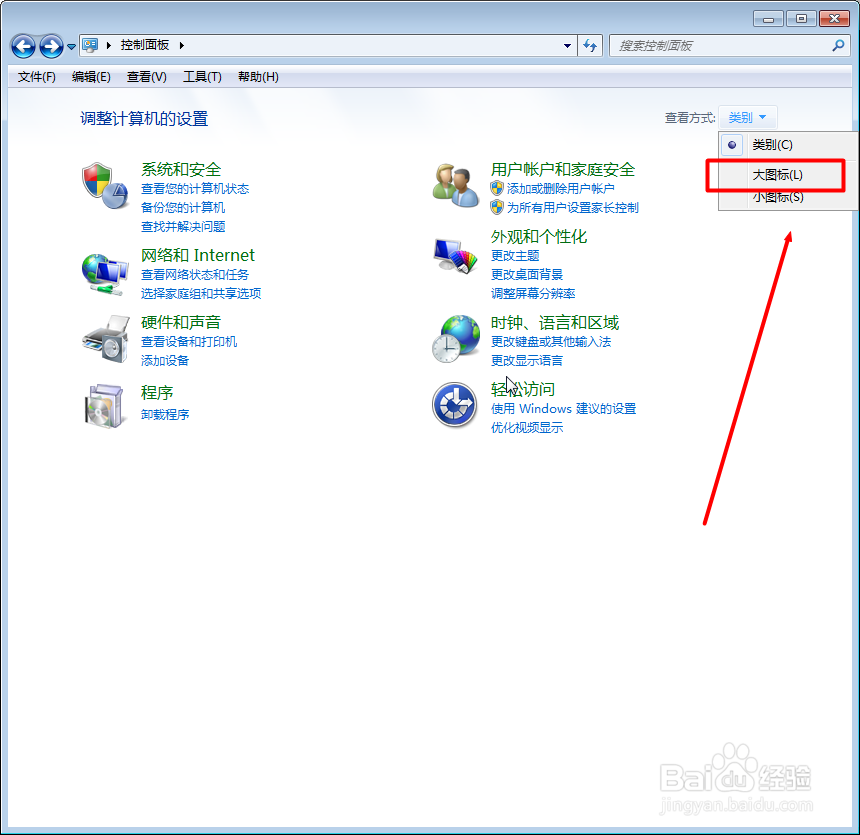Click the 时钟、语言和区域 globe clock icon
Image resolution: width=860 pixels, height=835 pixels.
(x=455, y=339)
